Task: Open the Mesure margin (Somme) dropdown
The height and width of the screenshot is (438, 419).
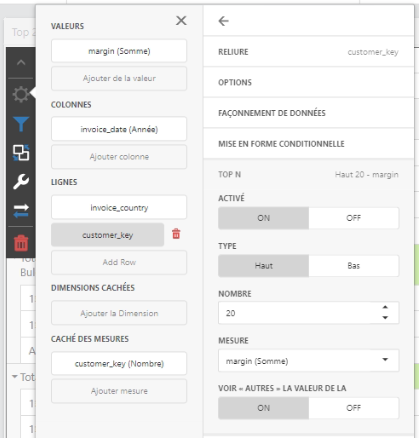Action: pos(308,361)
